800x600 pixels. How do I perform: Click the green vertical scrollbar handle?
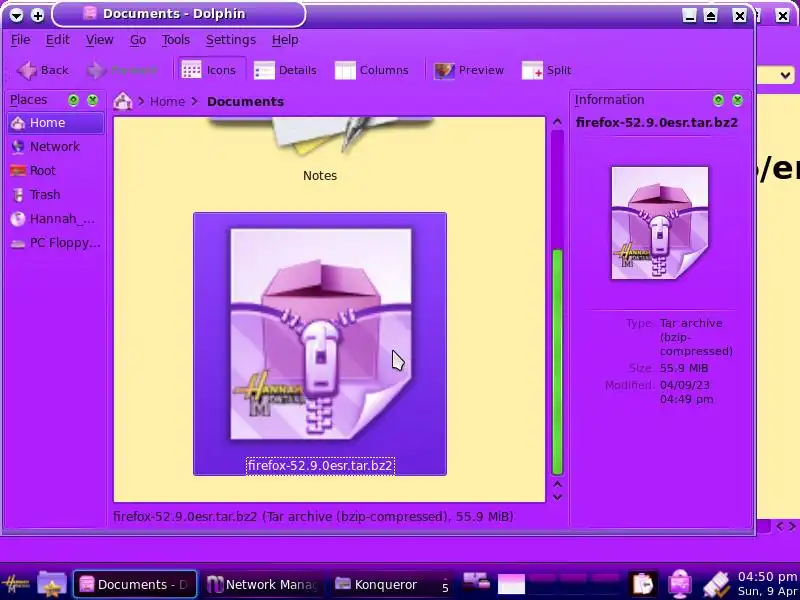[557, 362]
